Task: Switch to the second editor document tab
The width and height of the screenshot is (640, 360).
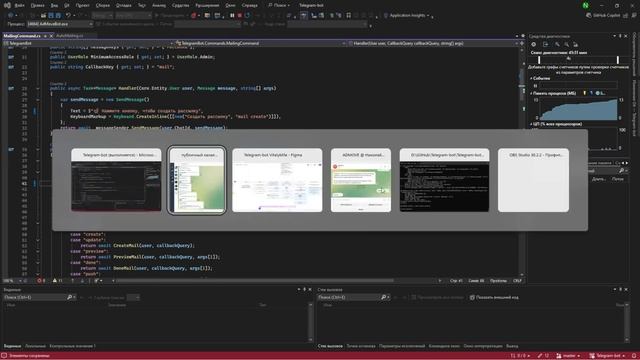Action: click(70, 36)
